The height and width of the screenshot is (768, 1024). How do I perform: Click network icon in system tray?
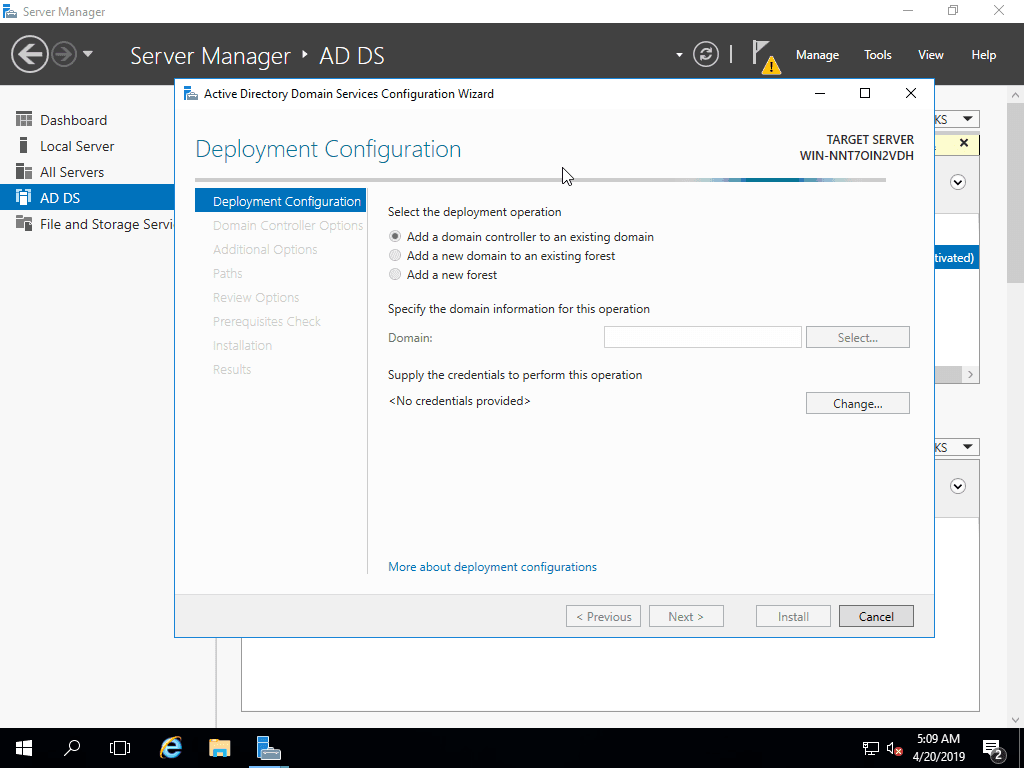coord(871,748)
